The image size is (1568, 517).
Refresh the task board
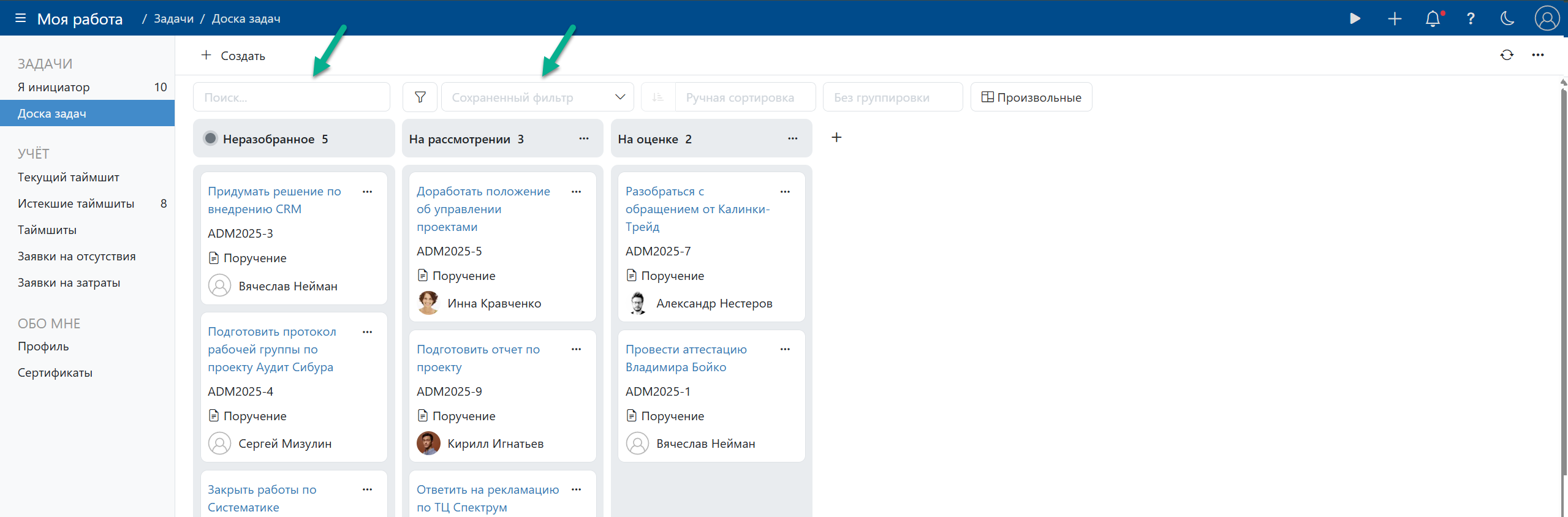pyautogui.click(x=1507, y=55)
